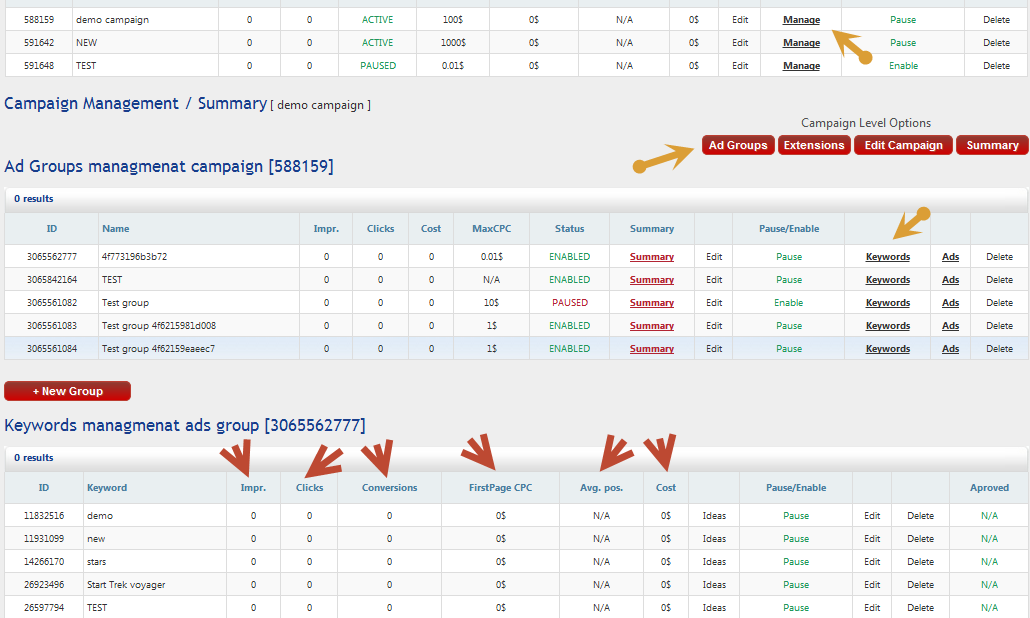Viewport: 1030px width, 618px height.
Task: Pause the stars keyword
Action: [796, 562]
